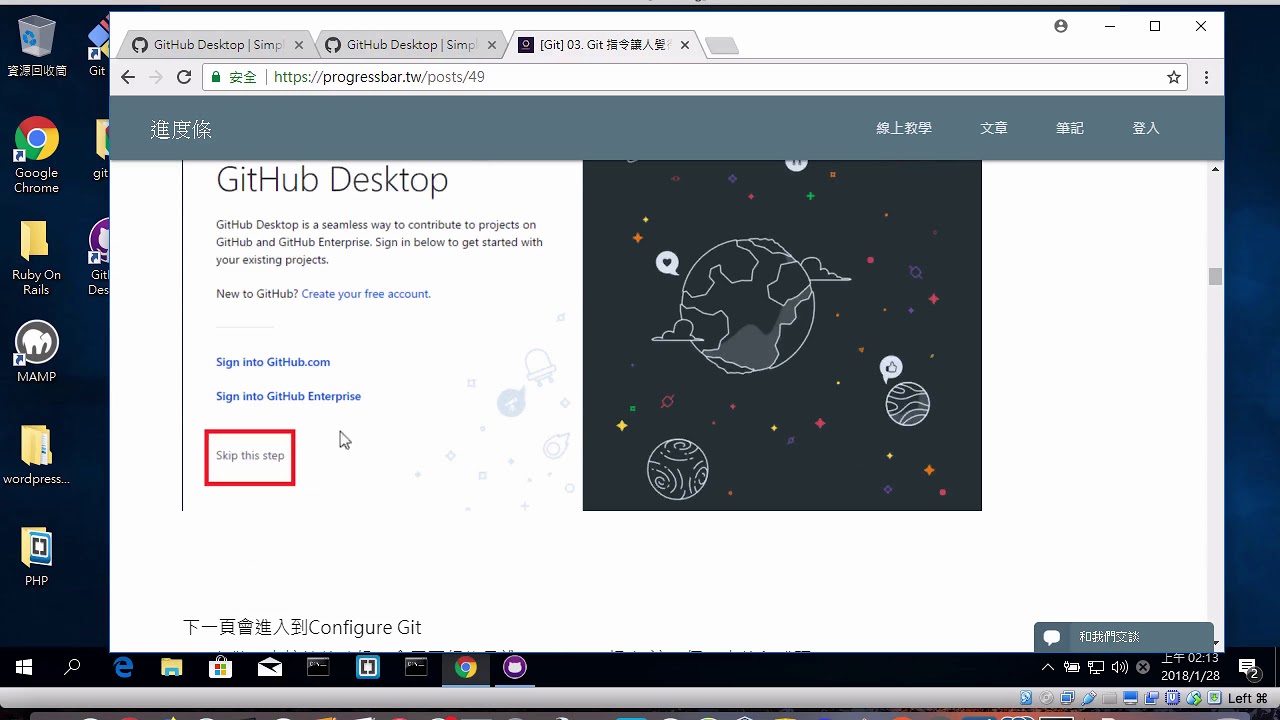Select the Ruby On Rails desktop folder
Screen dimensions: 1280x720
[37, 258]
